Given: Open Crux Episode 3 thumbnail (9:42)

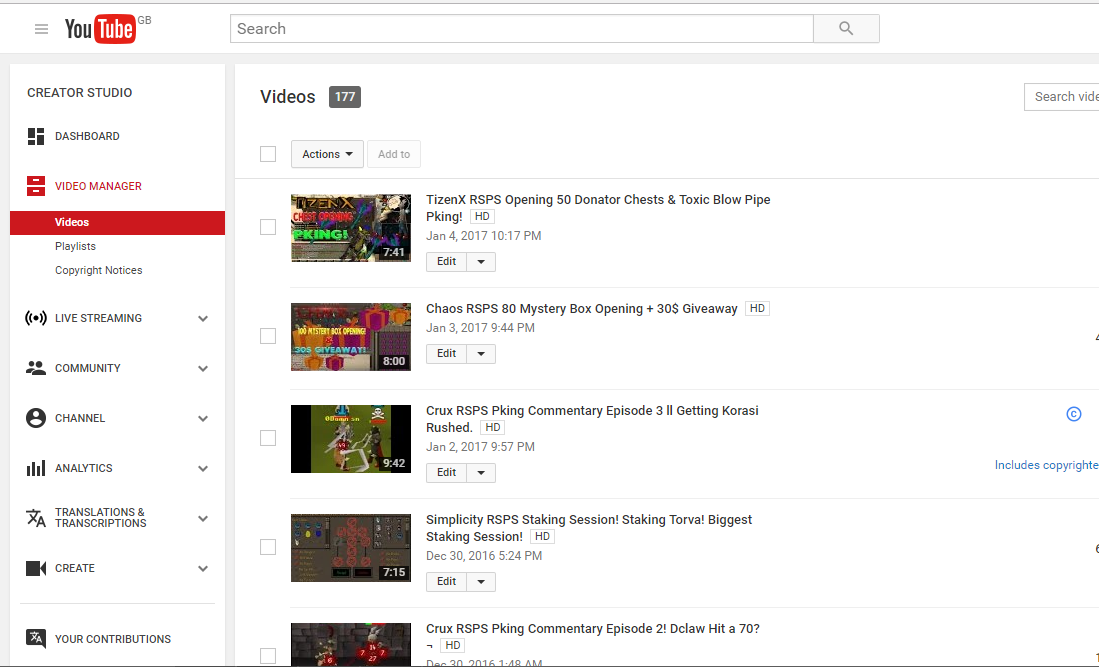Looking at the screenshot, I should 351,439.
